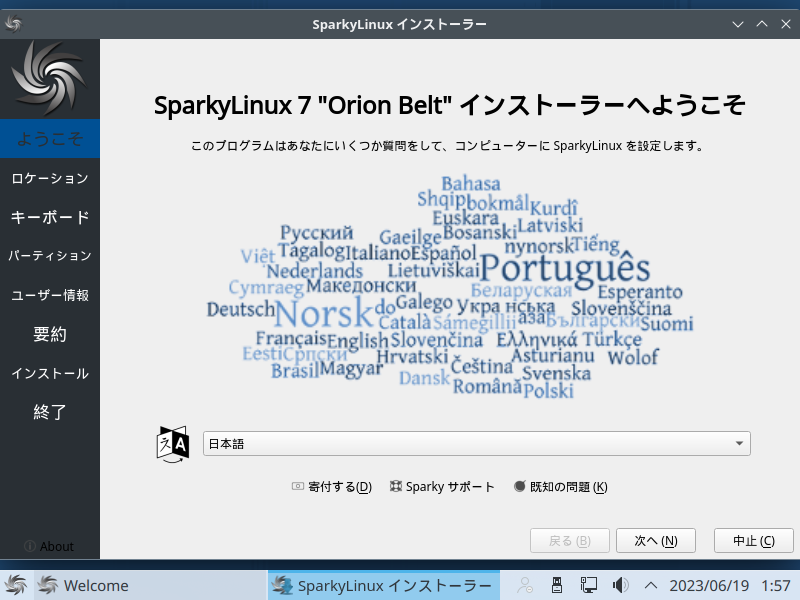Minimize the SparkyLinux installer window
Image resolution: width=800 pixels, height=600 pixels.
(x=738, y=24)
